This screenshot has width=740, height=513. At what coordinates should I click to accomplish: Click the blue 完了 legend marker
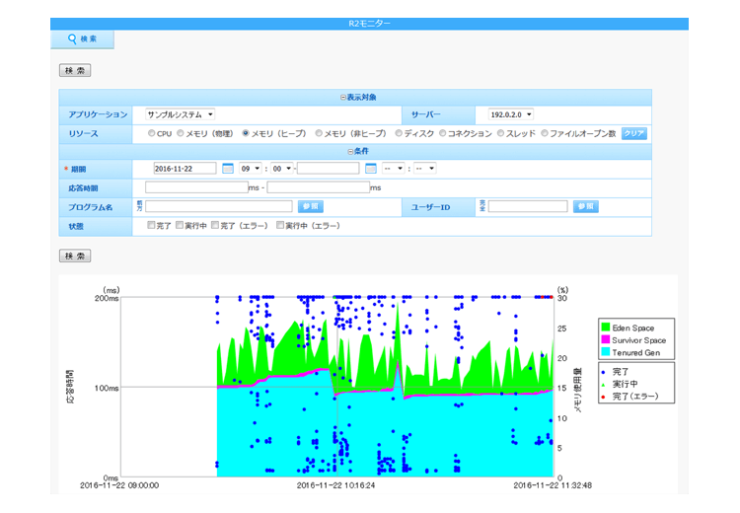pyautogui.click(x=604, y=372)
